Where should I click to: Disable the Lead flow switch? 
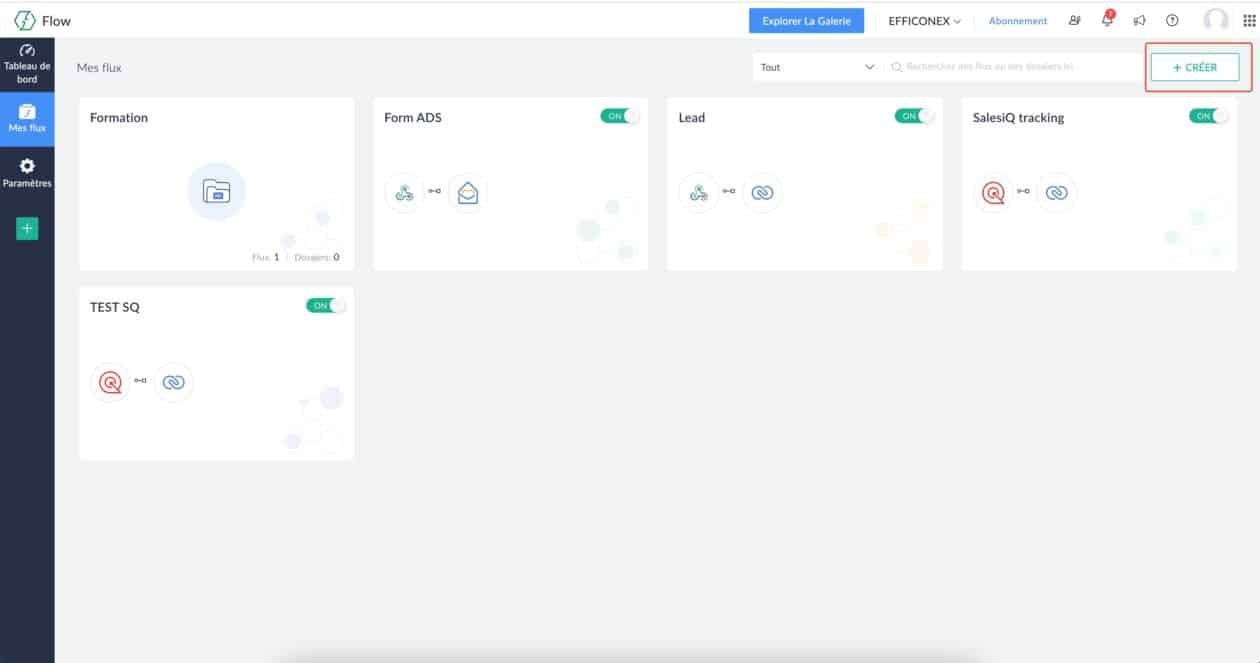click(914, 116)
